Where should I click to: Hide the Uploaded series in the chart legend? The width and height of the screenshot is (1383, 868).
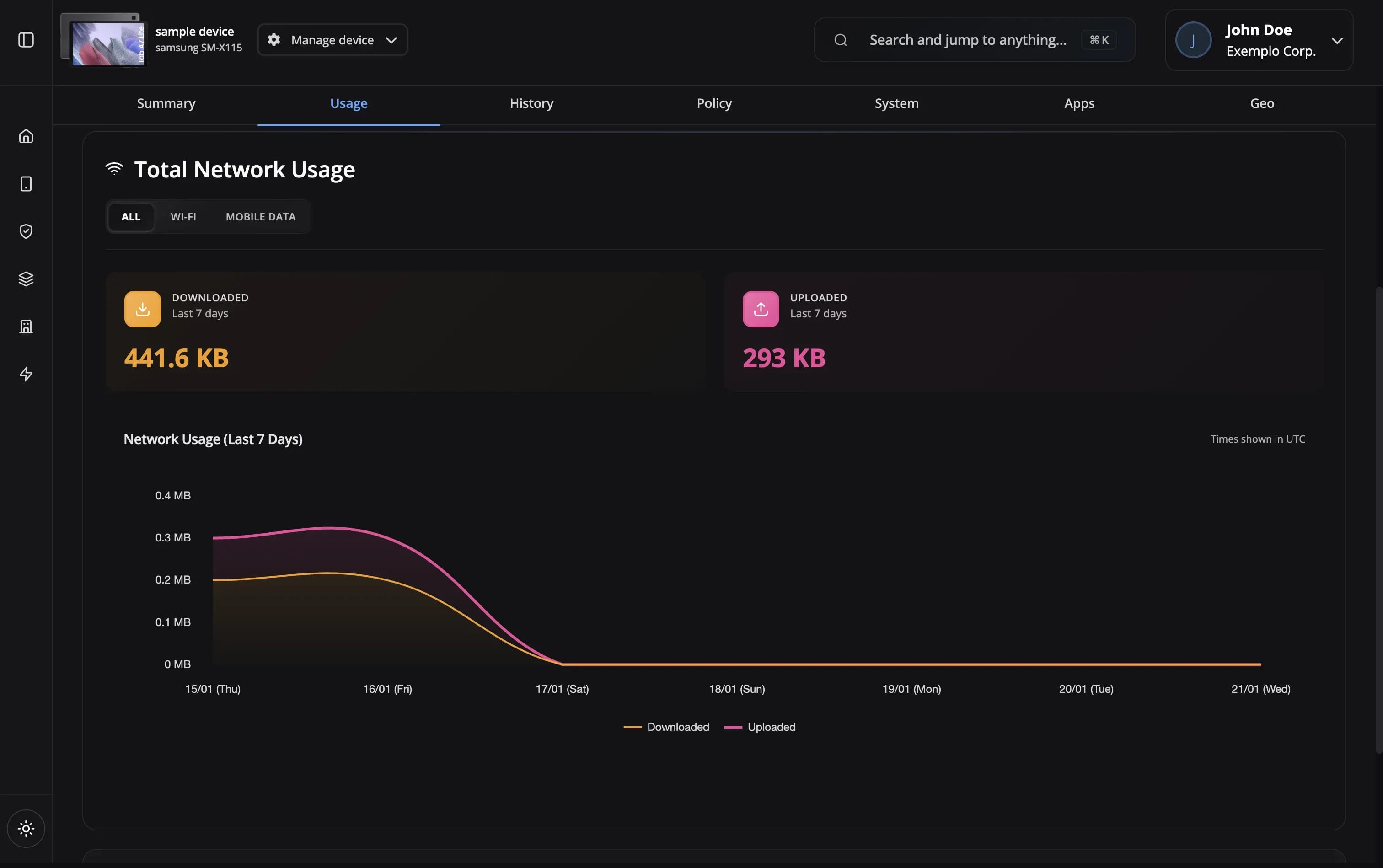(x=772, y=727)
